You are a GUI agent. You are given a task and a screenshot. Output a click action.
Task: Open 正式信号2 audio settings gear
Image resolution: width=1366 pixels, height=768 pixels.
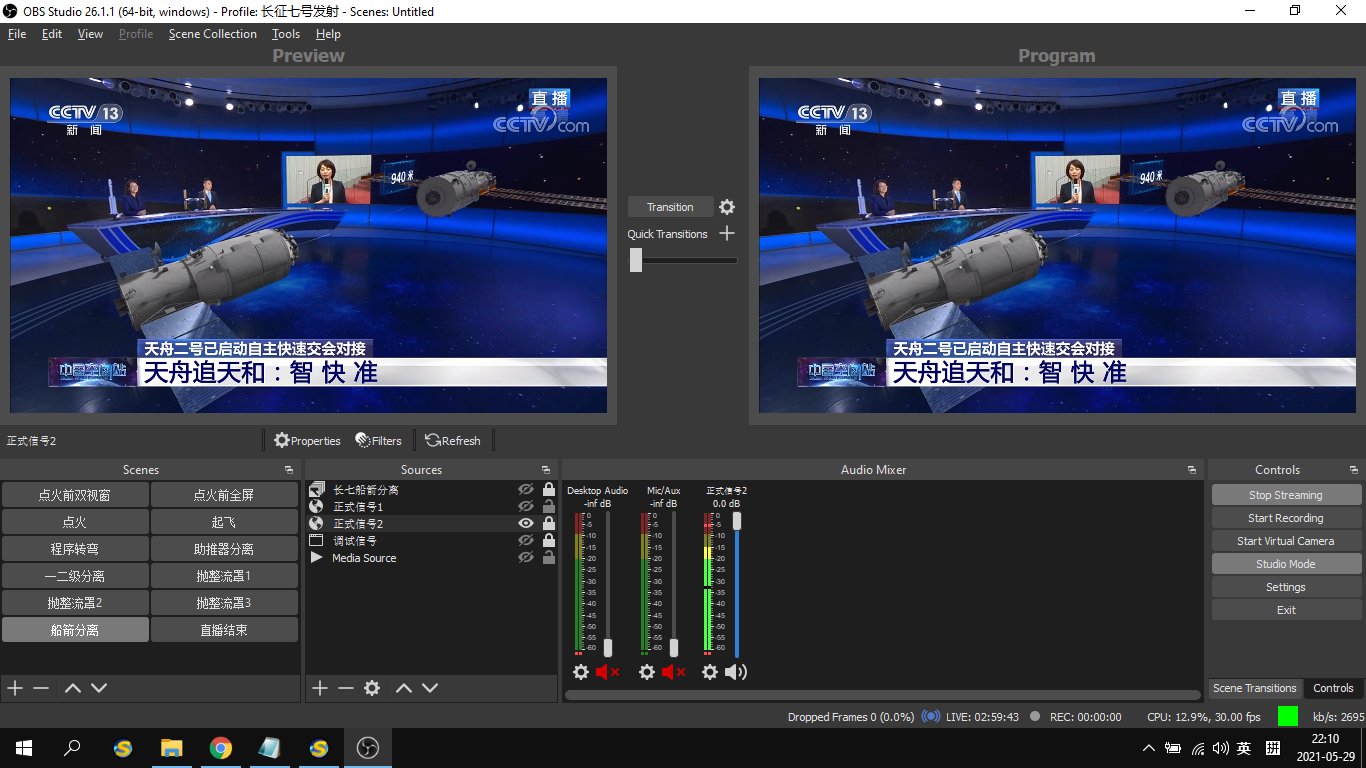coord(710,672)
